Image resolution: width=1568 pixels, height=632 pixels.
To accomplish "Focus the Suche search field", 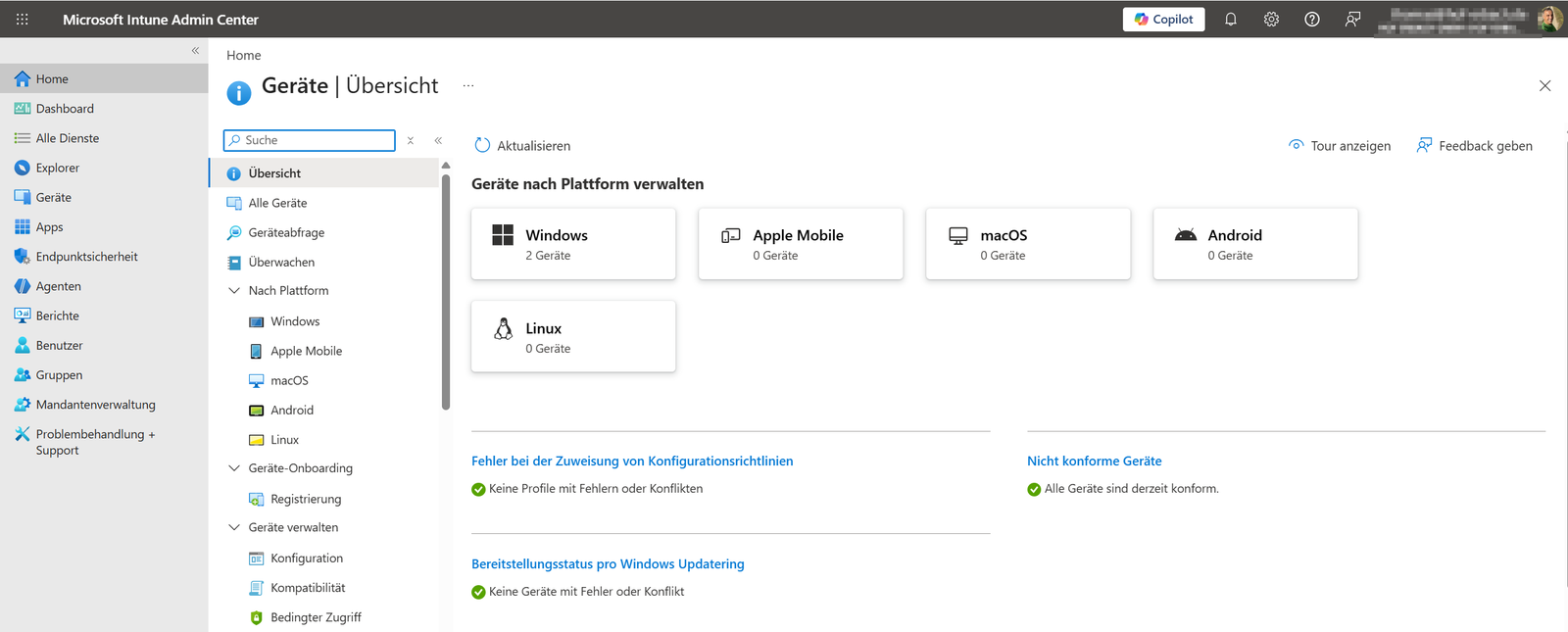I will (309, 140).
